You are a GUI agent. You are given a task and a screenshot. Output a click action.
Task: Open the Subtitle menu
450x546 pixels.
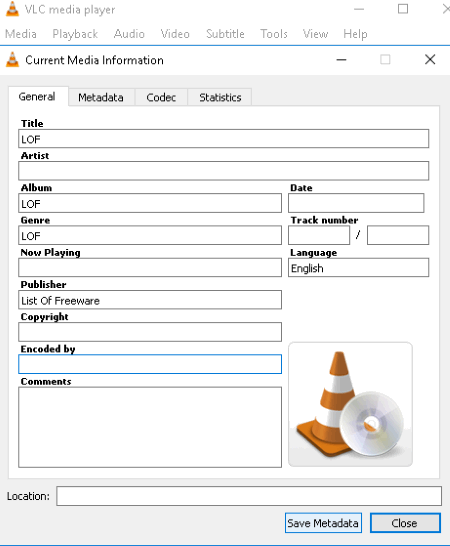225,34
